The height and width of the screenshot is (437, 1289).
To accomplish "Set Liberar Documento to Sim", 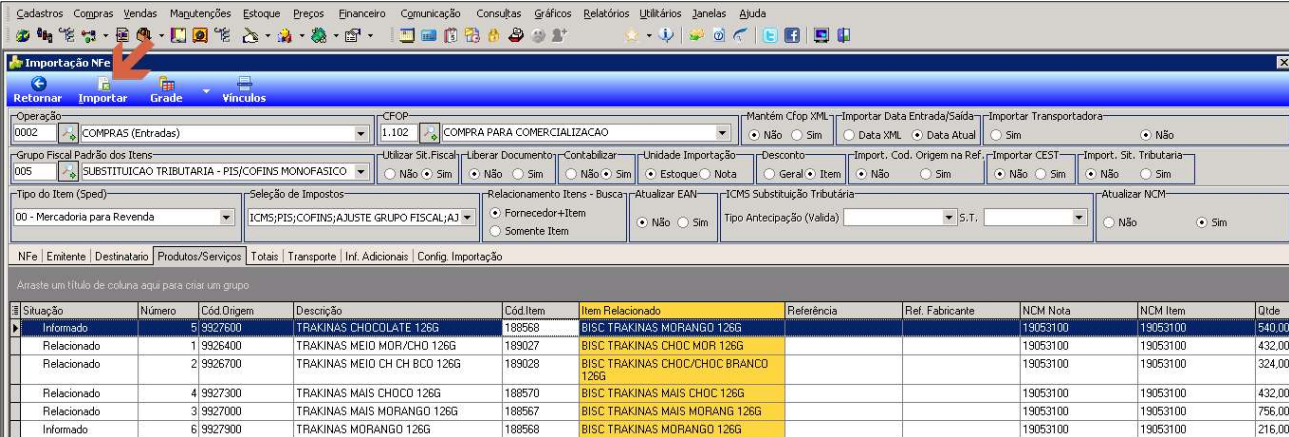I will [527, 173].
